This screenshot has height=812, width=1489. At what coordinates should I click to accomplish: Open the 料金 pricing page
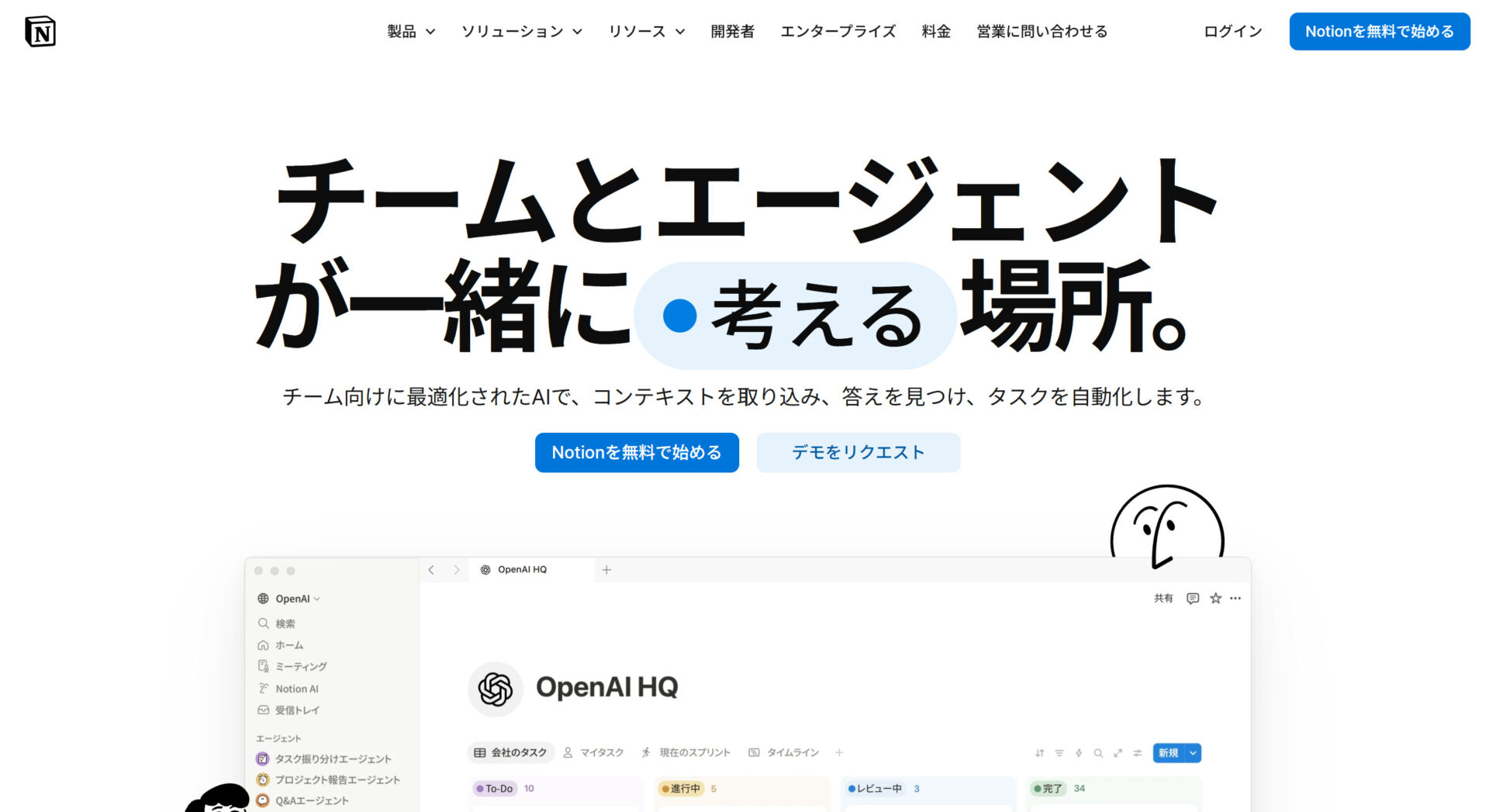click(936, 32)
